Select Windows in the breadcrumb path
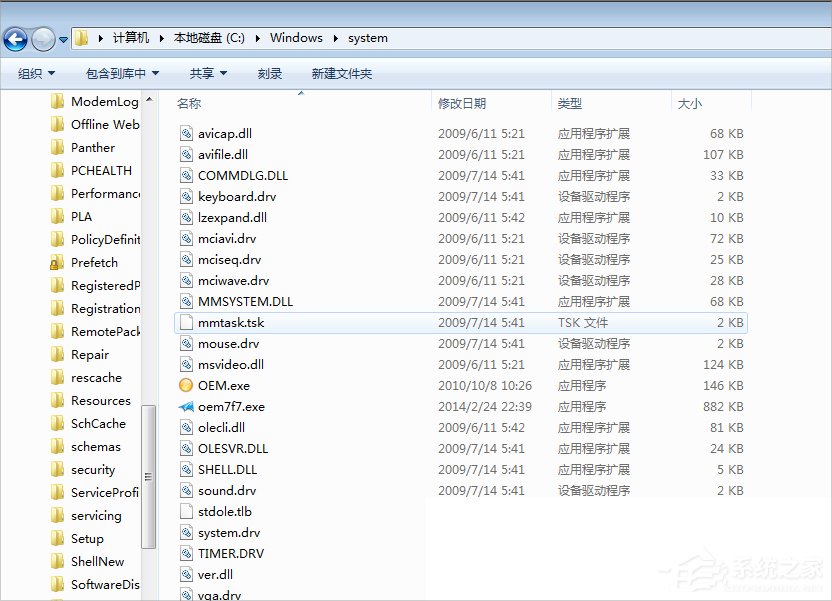832x601 pixels. pyautogui.click(x=296, y=38)
